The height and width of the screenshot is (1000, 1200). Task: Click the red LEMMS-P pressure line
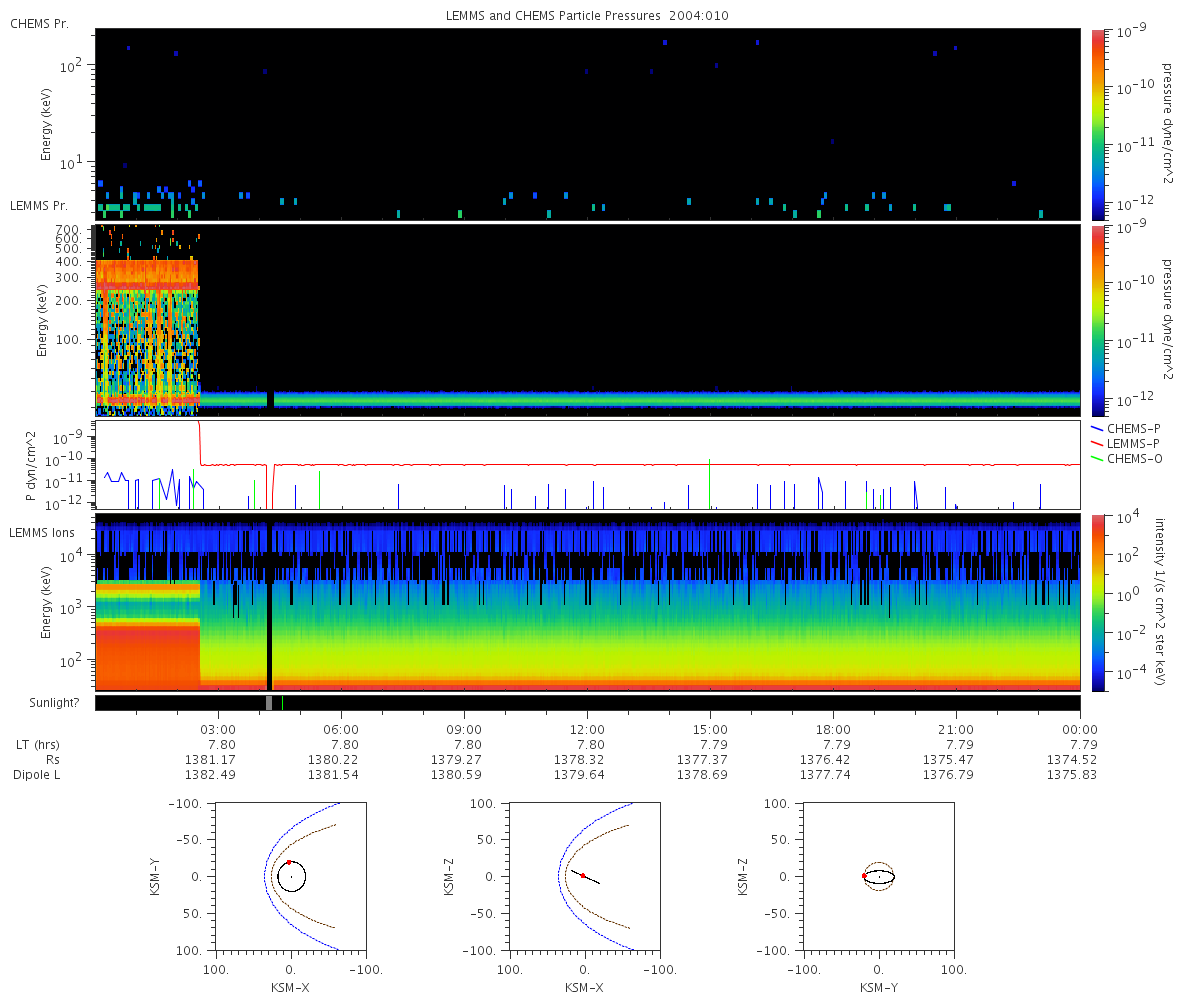click(640, 465)
